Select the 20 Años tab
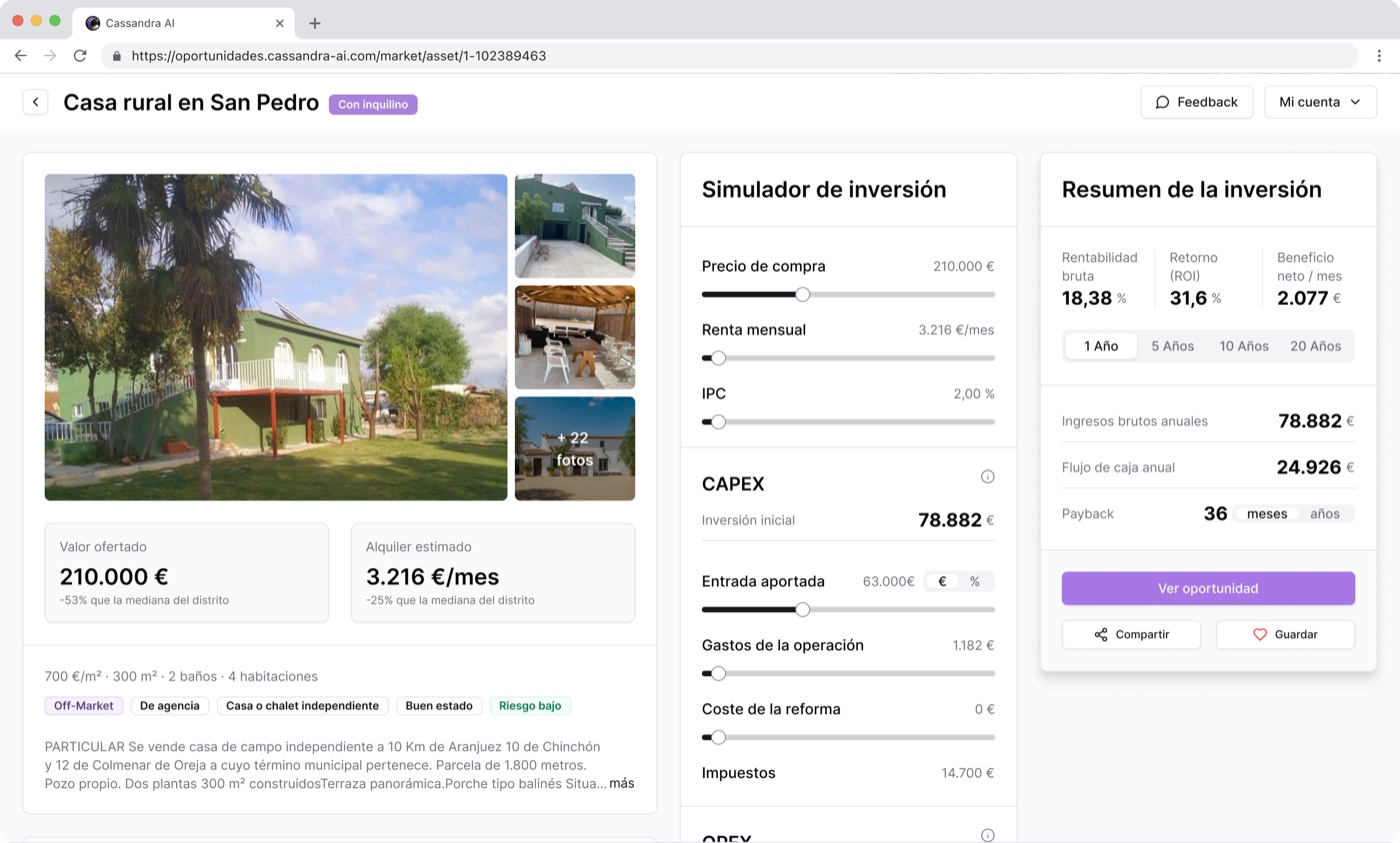The height and width of the screenshot is (843, 1400). (1315, 346)
